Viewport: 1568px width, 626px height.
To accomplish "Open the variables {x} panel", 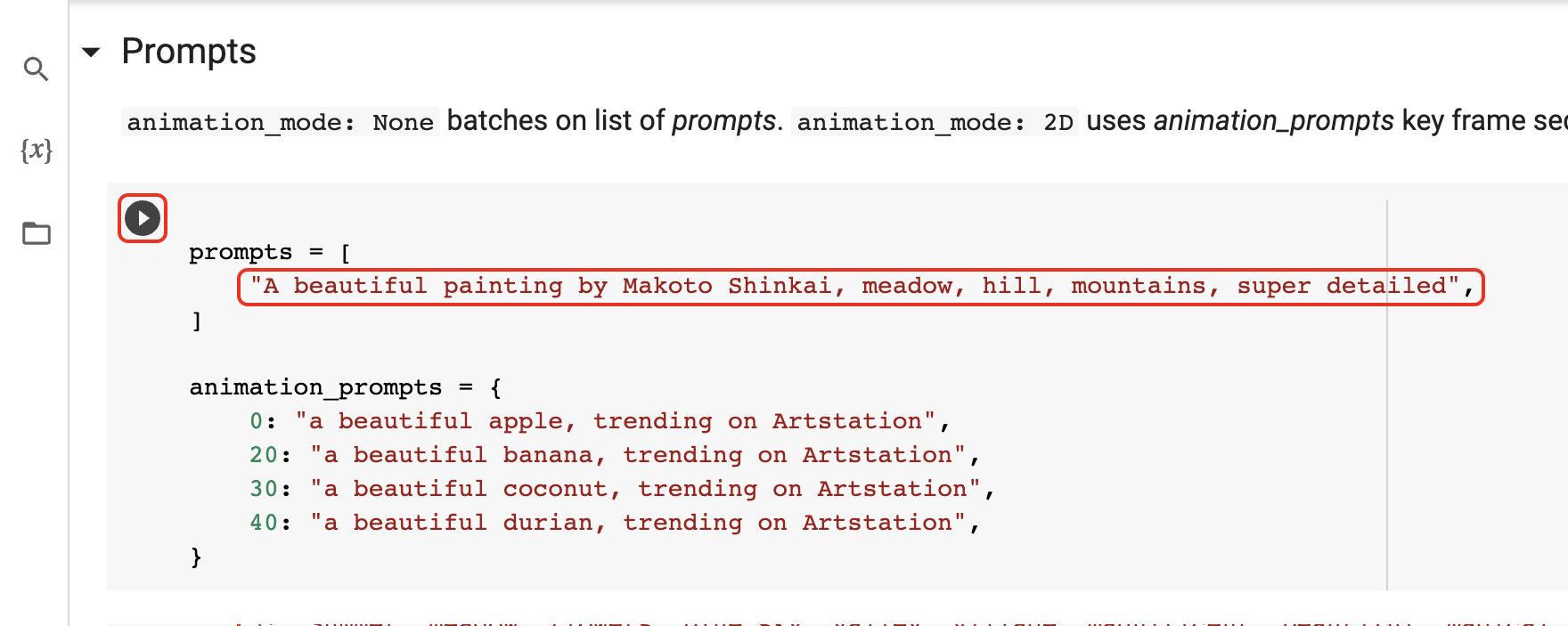I will (x=37, y=150).
